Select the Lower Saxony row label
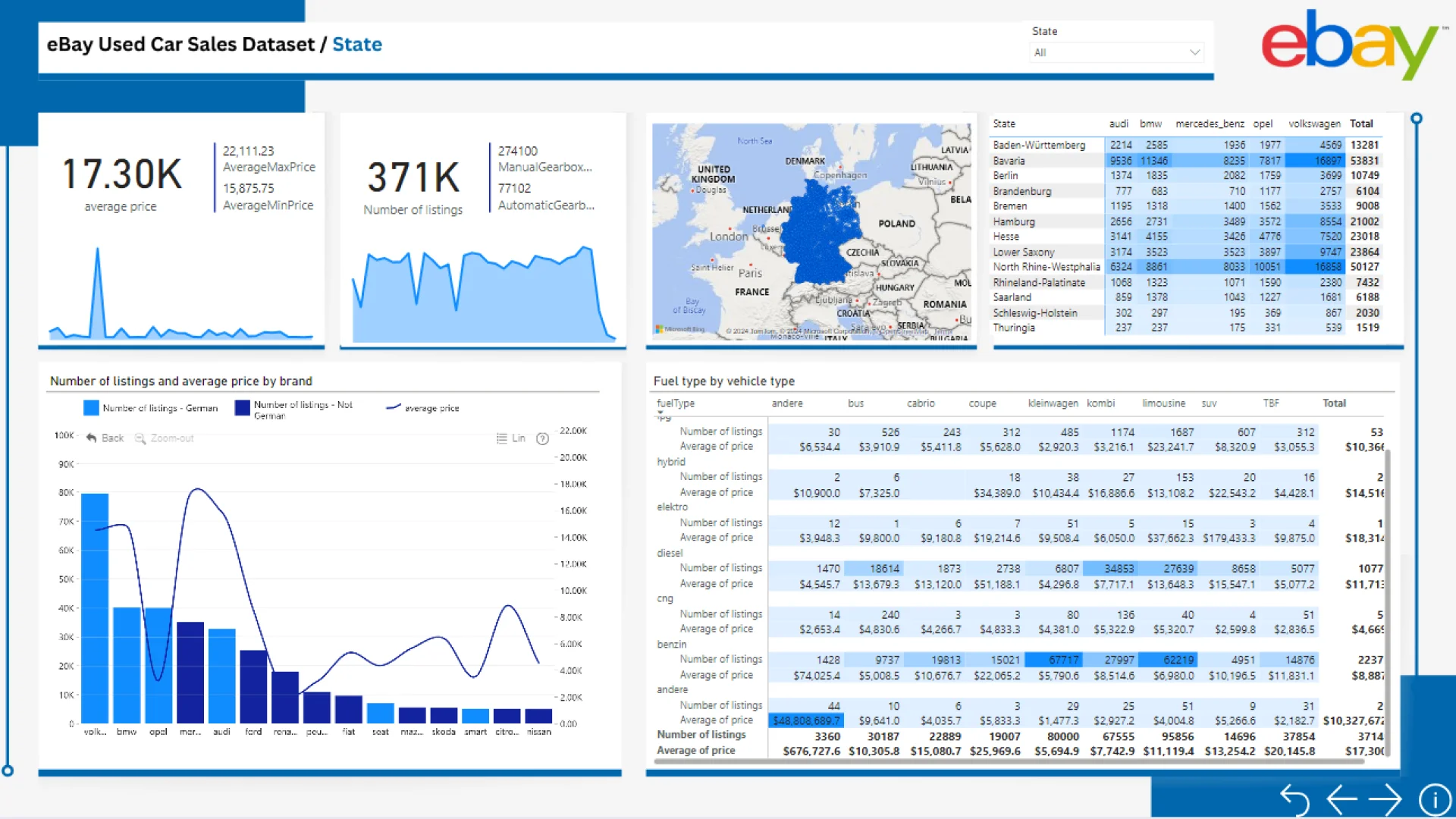The image size is (1456, 819). click(1024, 252)
